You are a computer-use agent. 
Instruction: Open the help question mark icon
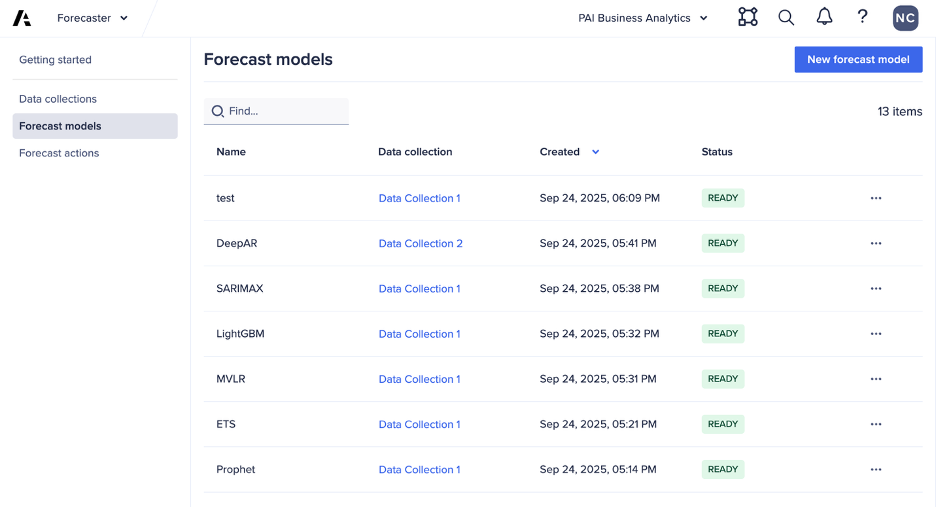click(x=862, y=17)
